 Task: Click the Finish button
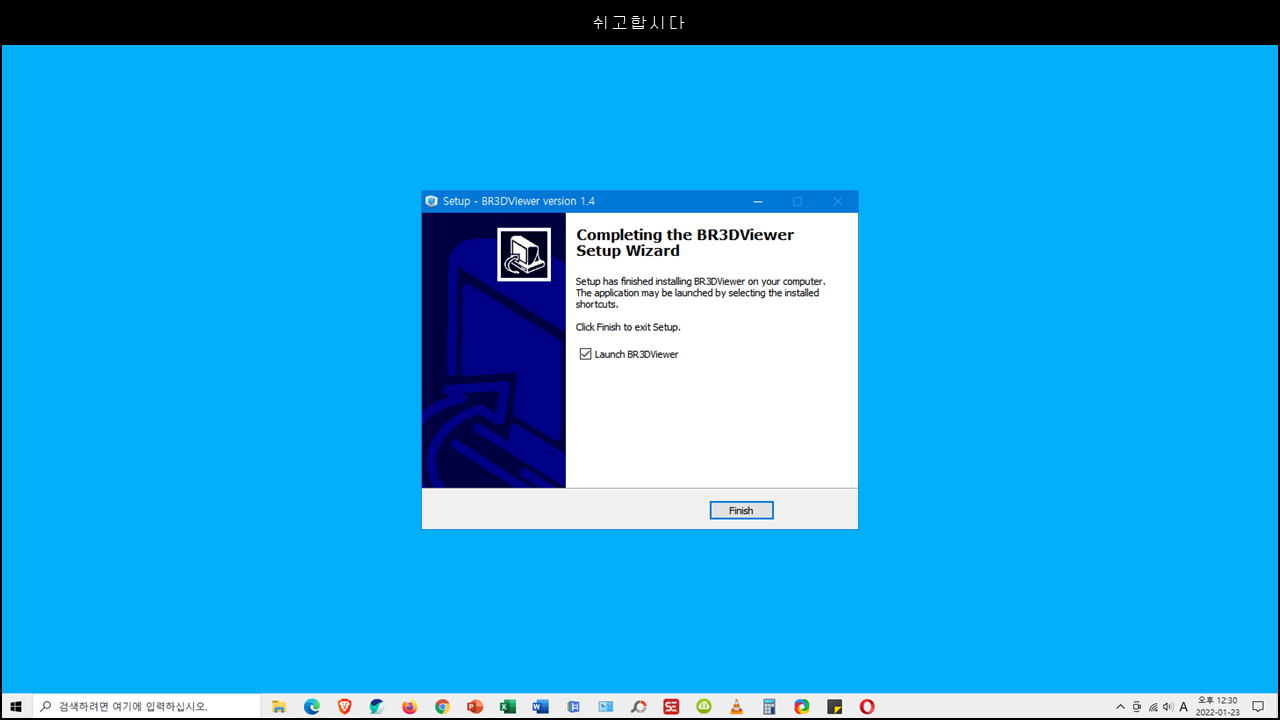741,510
